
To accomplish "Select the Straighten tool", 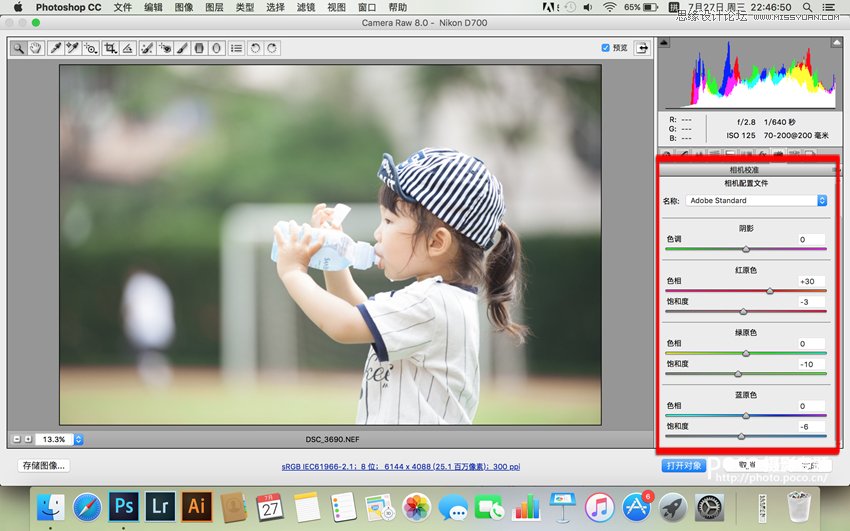I will (x=127, y=48).
